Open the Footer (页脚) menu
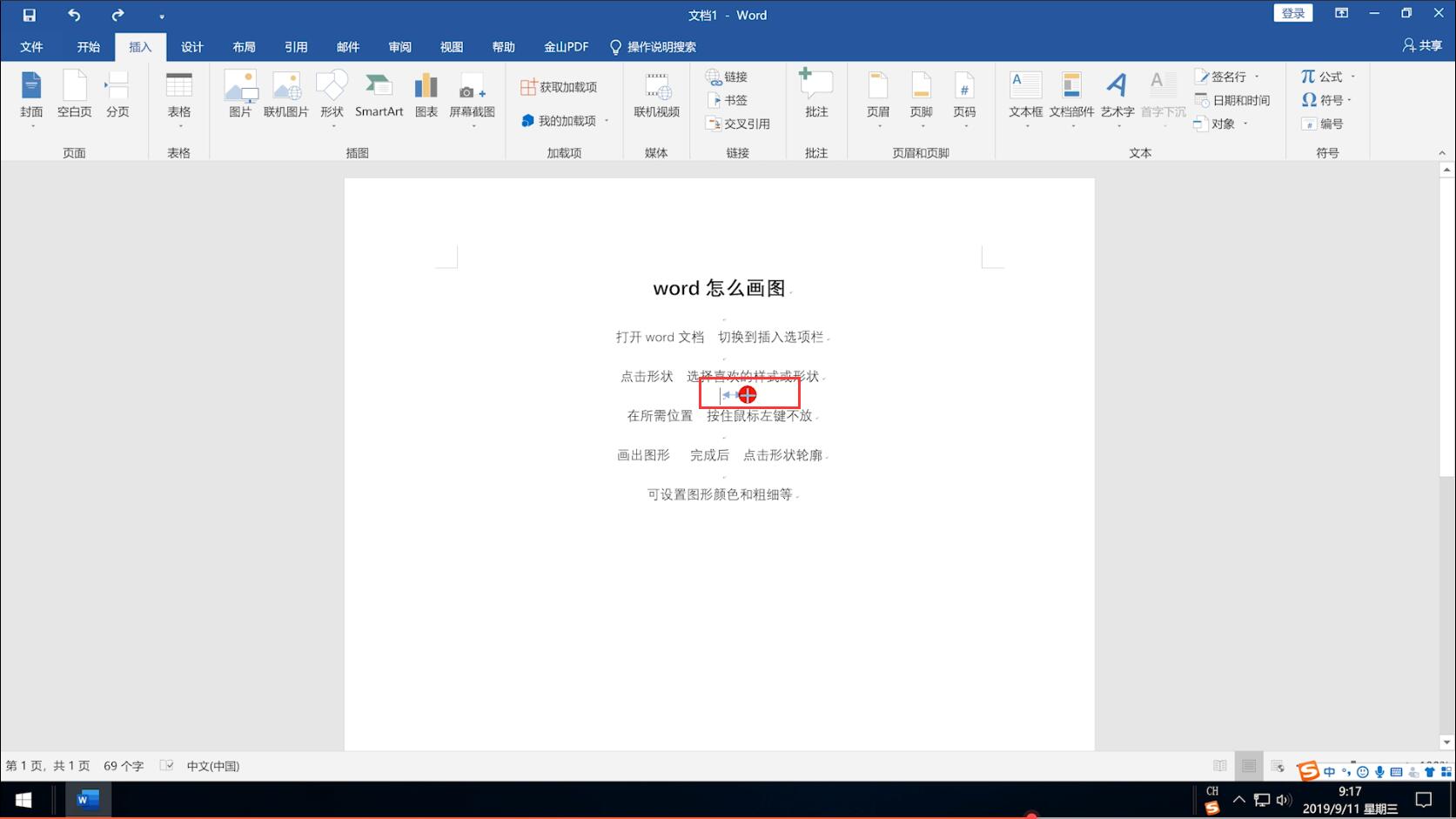The height and width of the screenshot is (819, 1456). [921, 98]
